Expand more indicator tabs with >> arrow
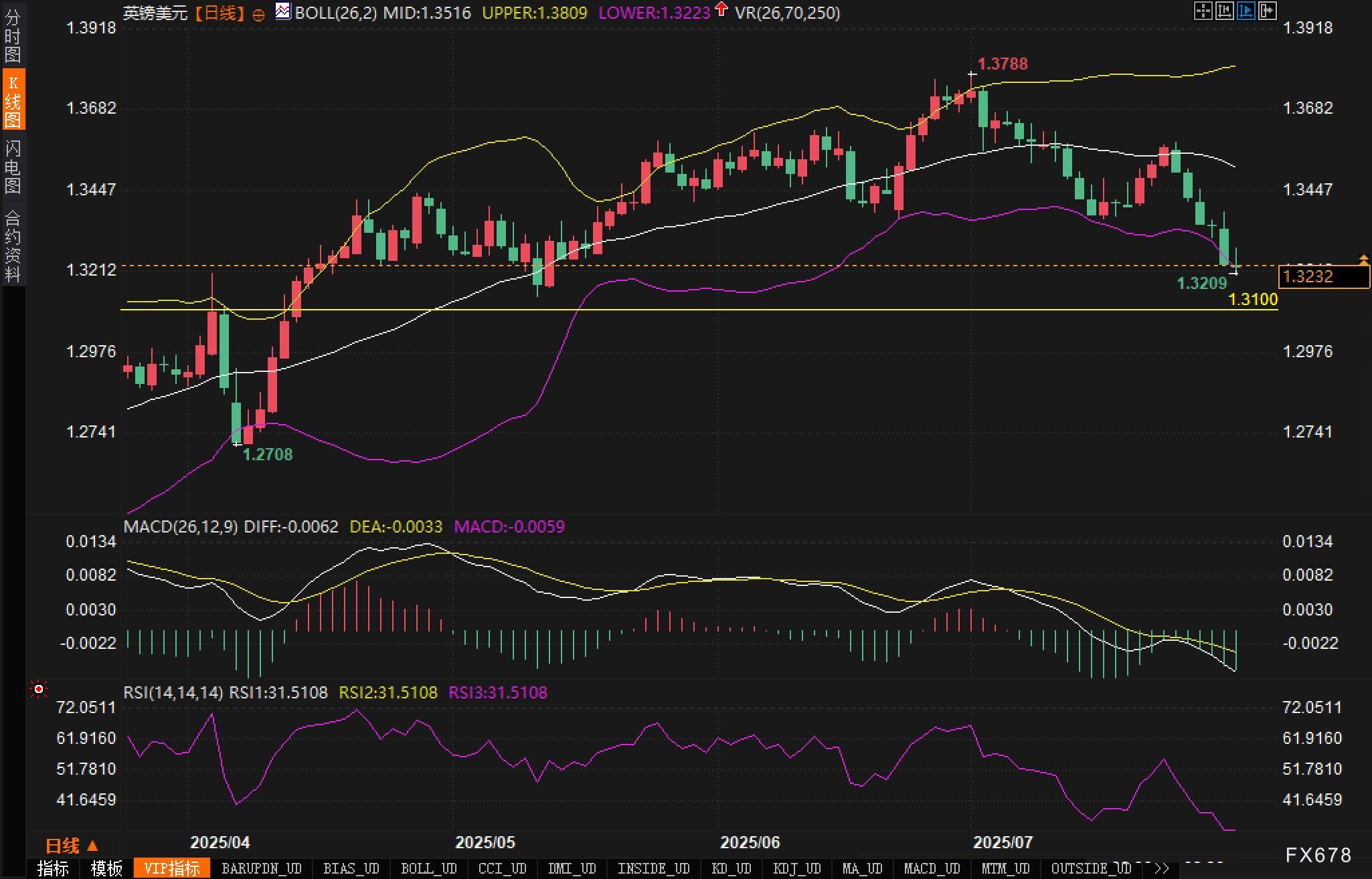The width and height of the screenshot is (1372, 879). 1162,868
